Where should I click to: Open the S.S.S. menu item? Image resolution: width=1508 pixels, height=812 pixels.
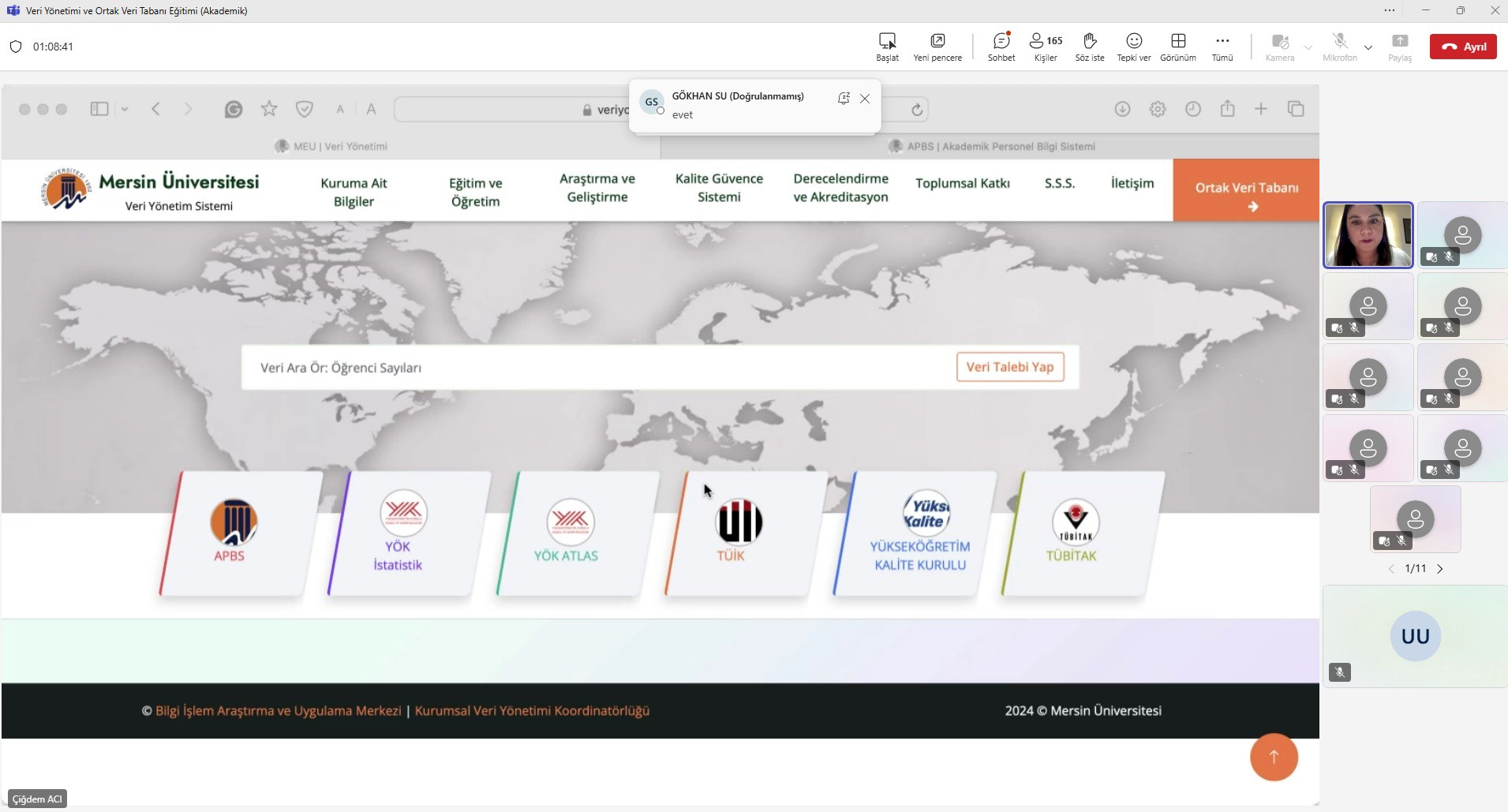point(1060,183)
